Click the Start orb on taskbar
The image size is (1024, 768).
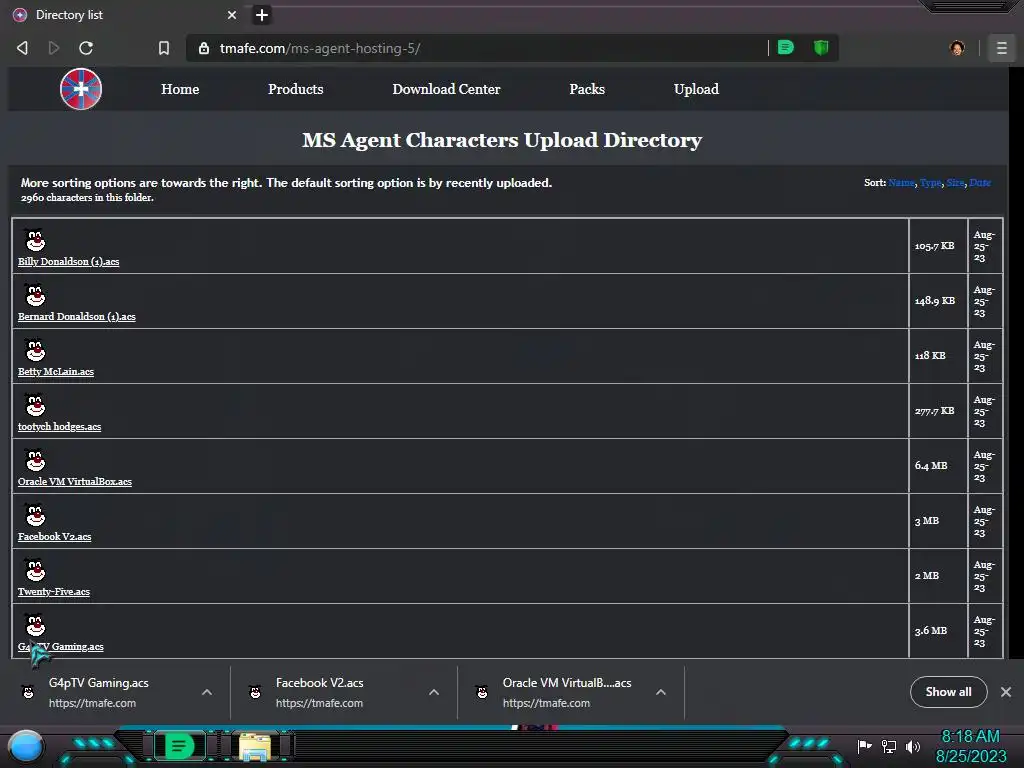tap(26, 746)
